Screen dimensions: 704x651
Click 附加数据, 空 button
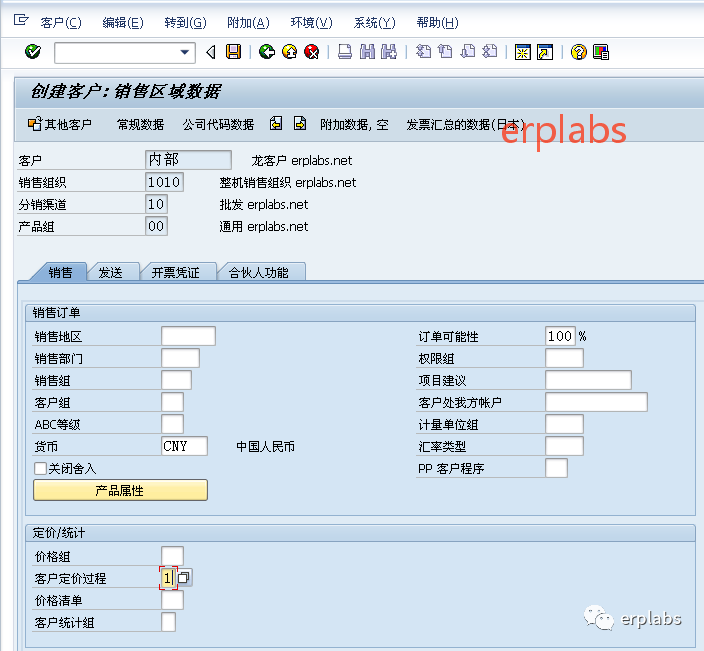coord(354,124)
